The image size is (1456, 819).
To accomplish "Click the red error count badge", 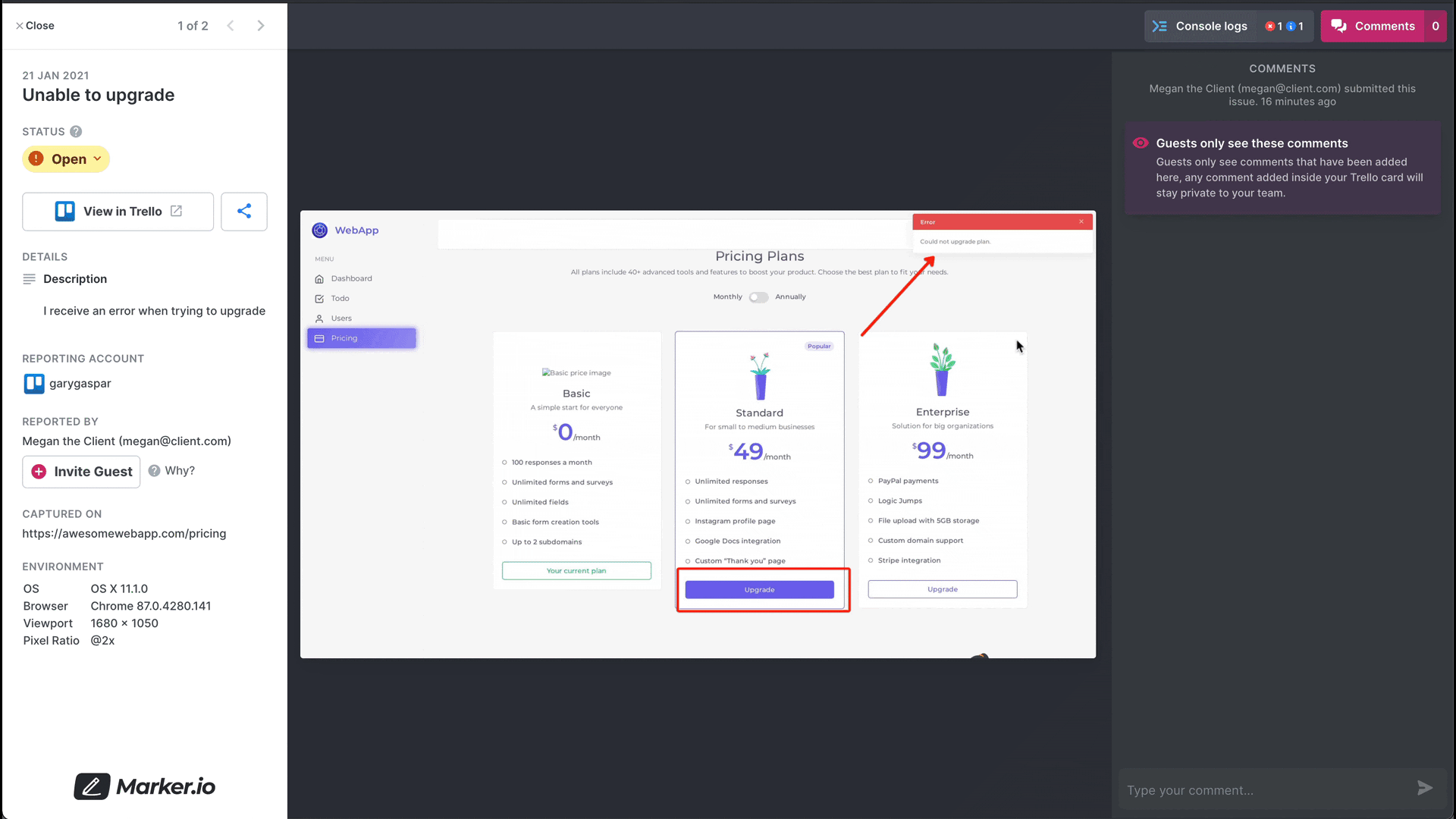I will (1271, 26).
